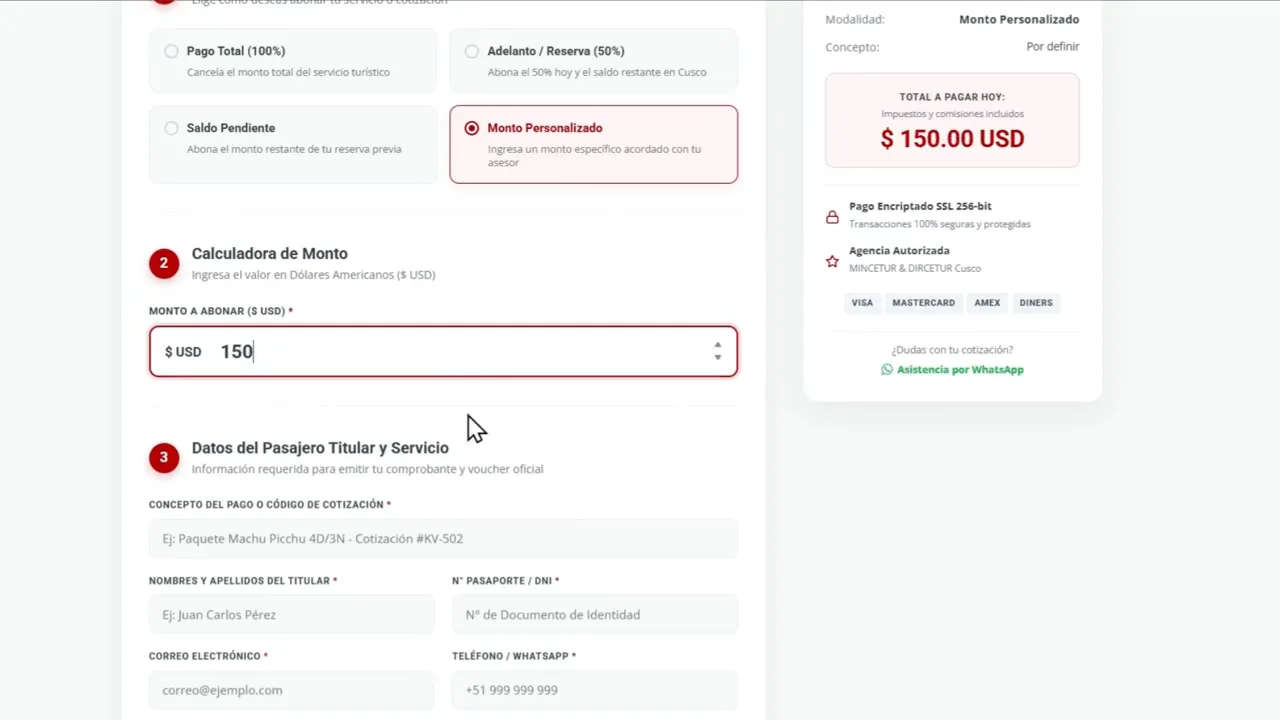The image size is (1280, 720).
Task: Increase amount with the up stepper arrow
Action: [718, 345]
